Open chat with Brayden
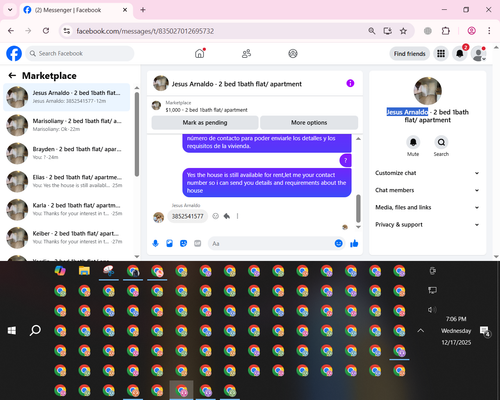This screenshot has height=400, width=500. tap(67, 153)
